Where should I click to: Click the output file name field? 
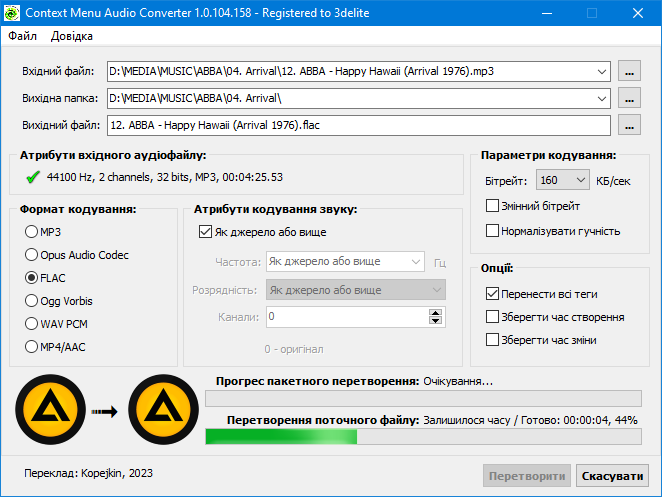(359, 125)
